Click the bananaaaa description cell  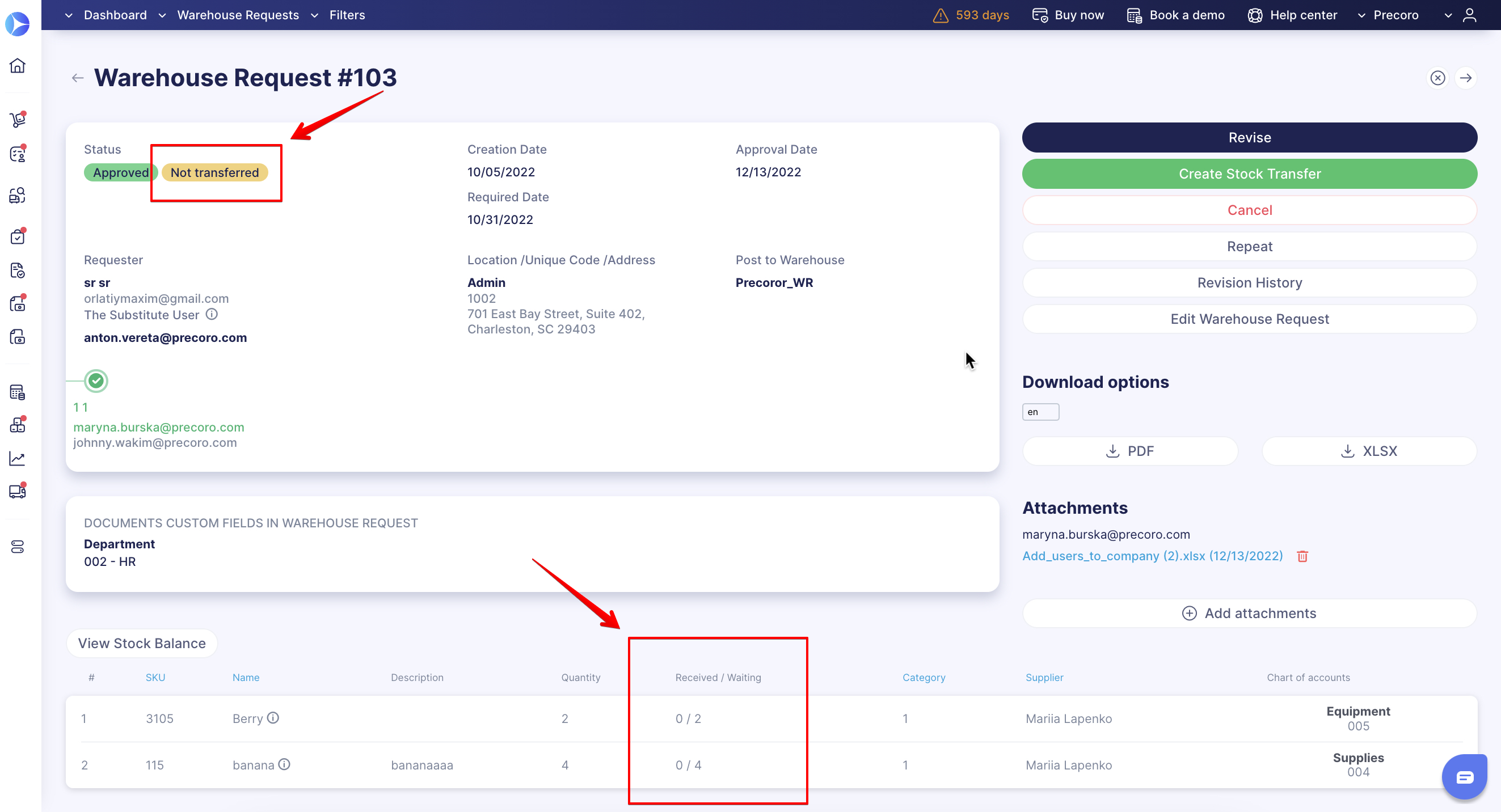point(422,765)
